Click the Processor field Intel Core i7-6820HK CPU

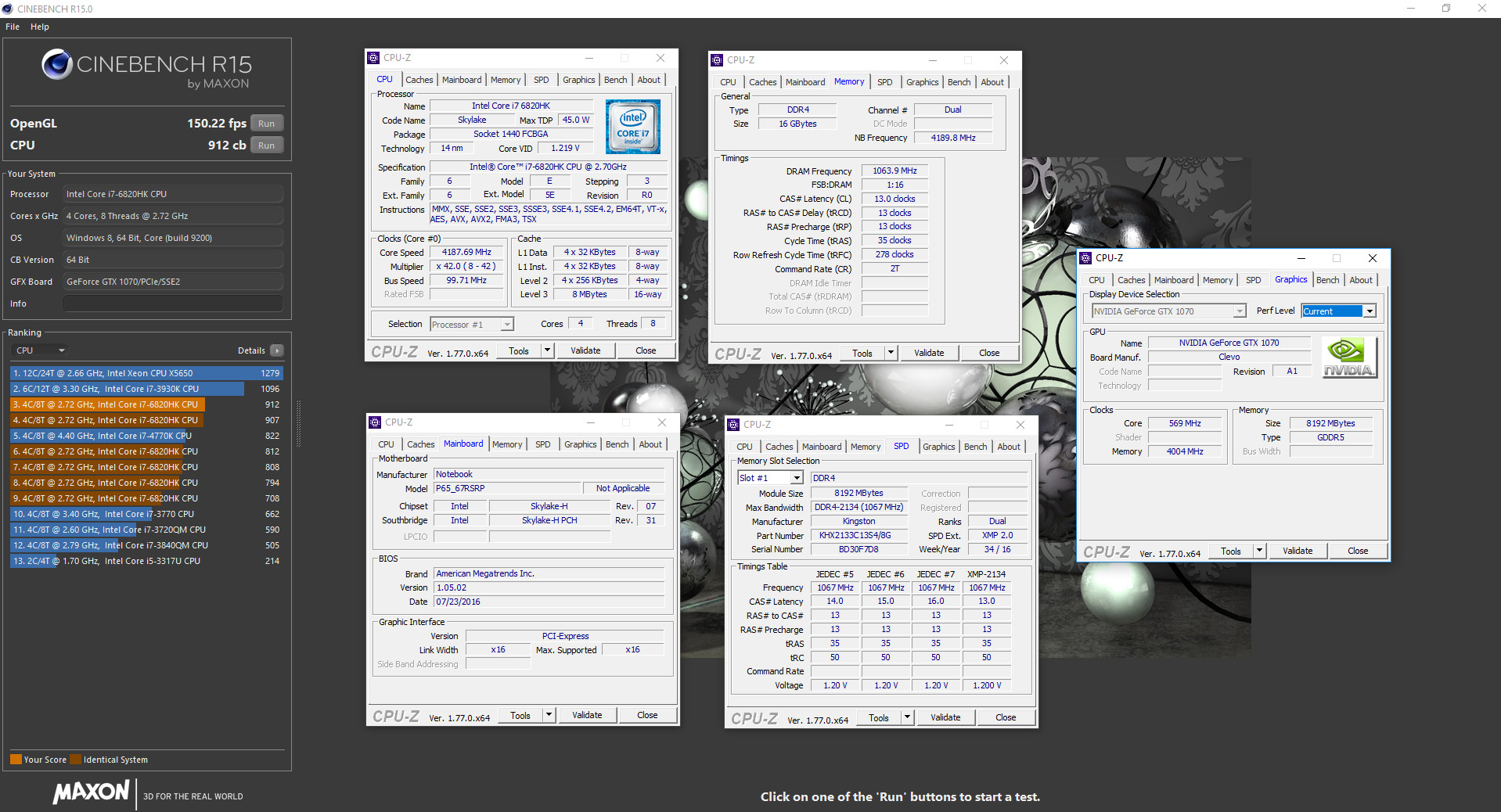click(173, 194)
